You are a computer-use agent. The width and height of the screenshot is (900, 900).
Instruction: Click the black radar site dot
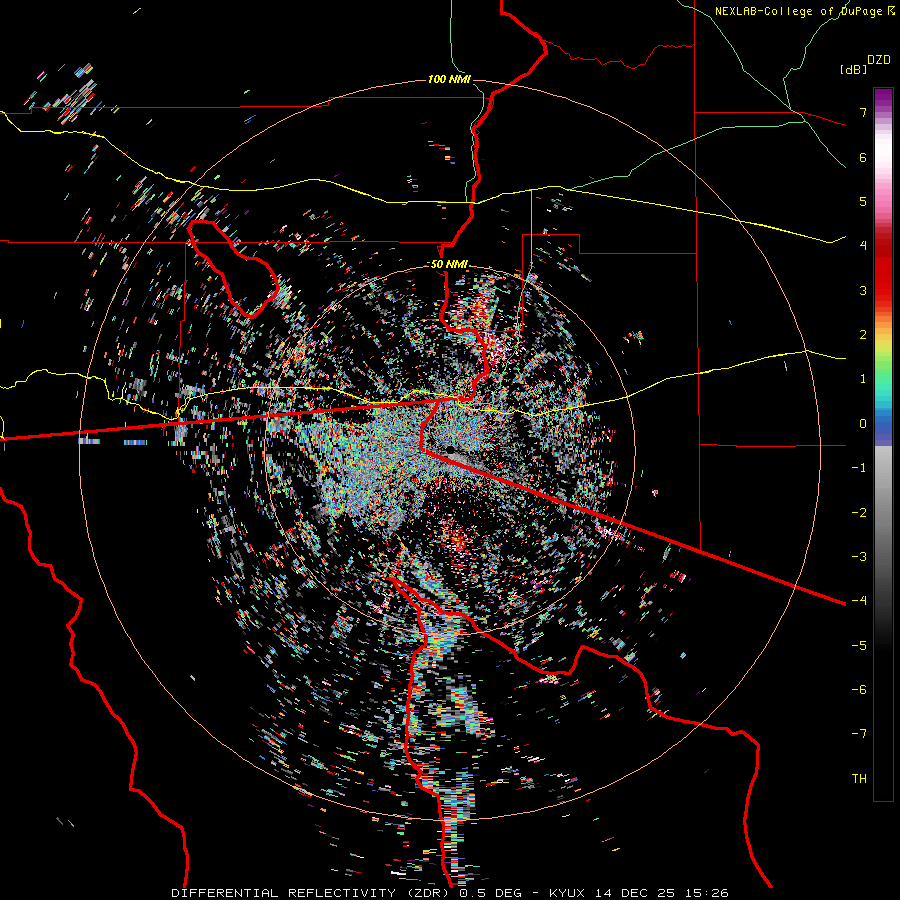[x=451, y=449]
